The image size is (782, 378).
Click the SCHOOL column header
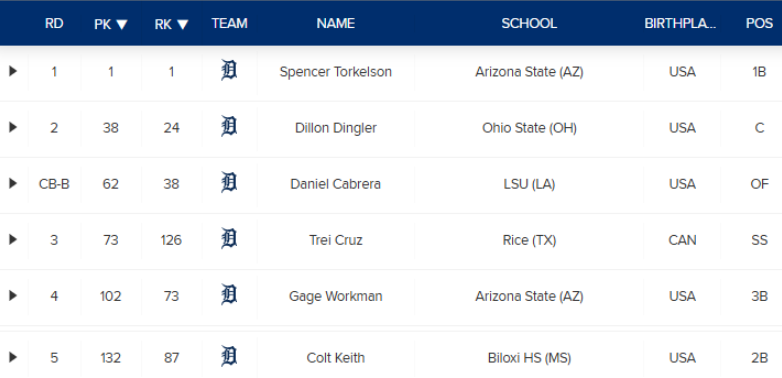point(529,23)
